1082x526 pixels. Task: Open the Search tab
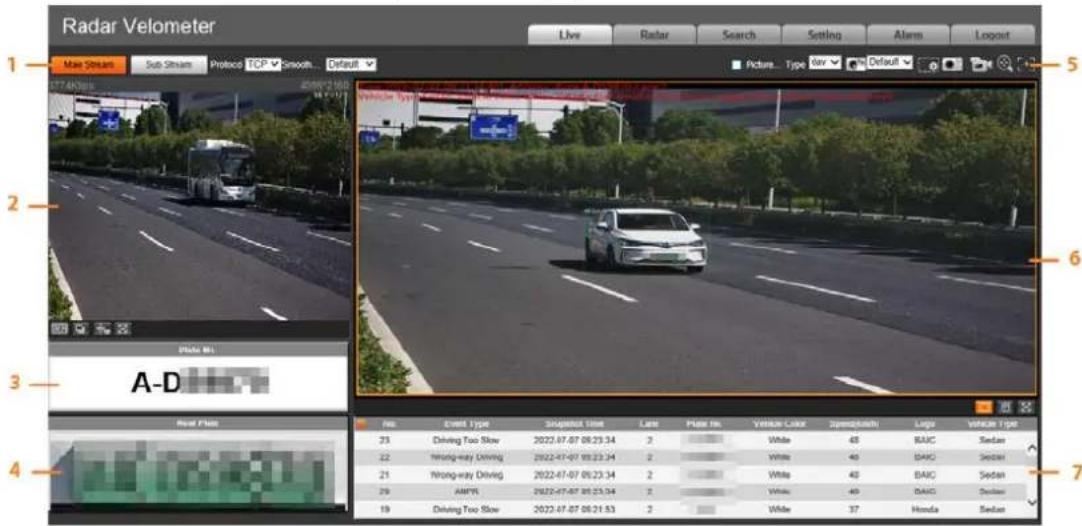738,35
